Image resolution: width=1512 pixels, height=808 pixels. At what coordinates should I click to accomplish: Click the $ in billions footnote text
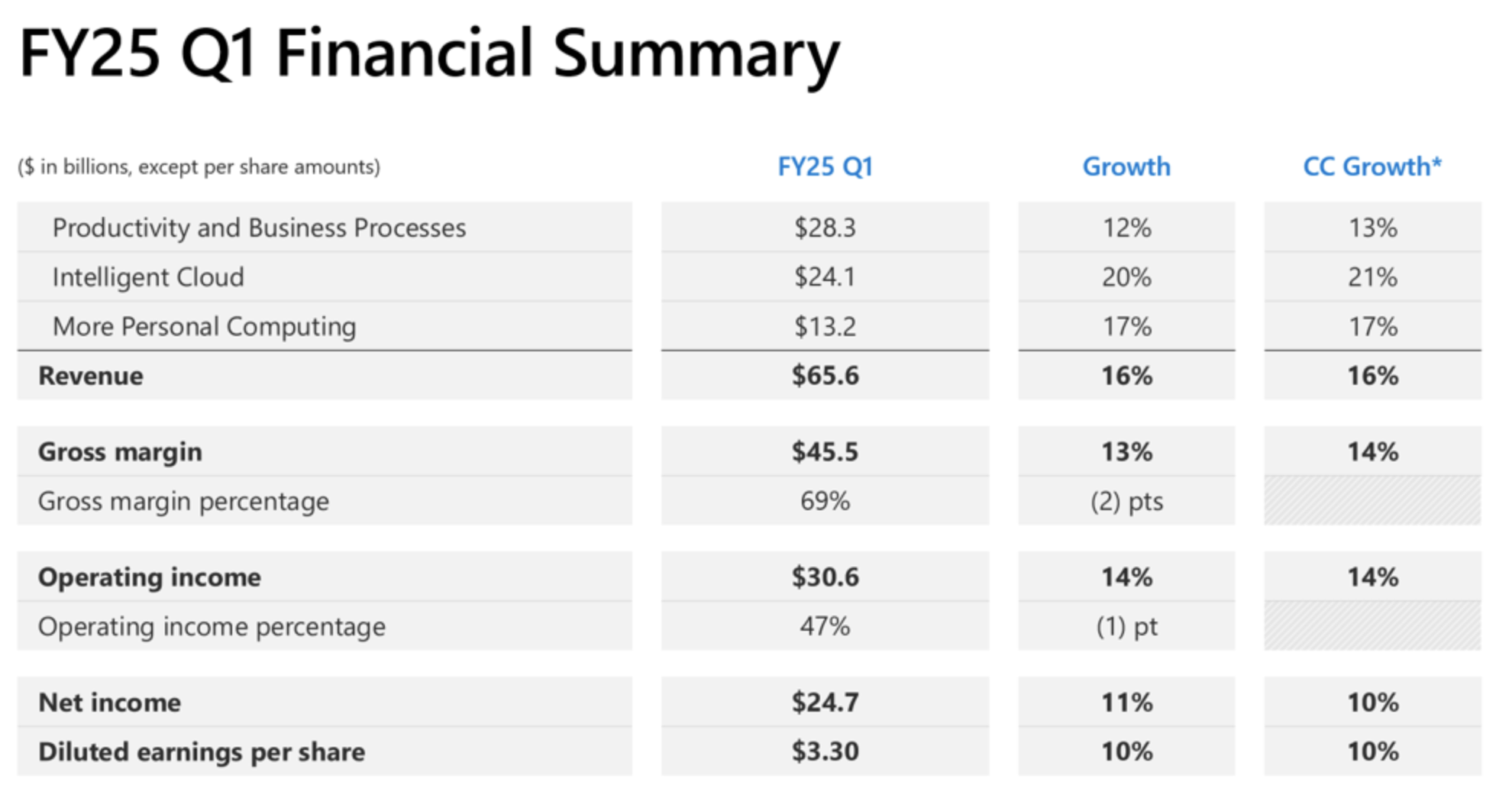click(x=199, y=166)
